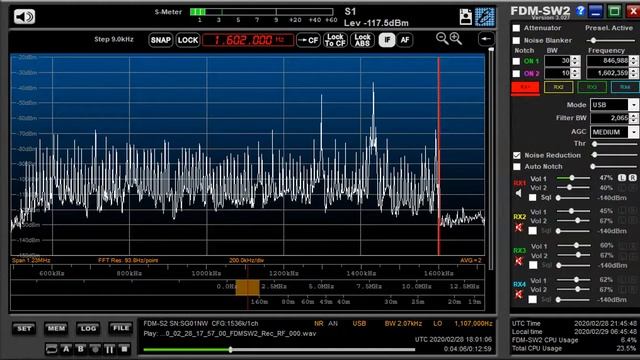Click the Lock To CF button
Viewport: 640px width, 360px height.
click(335, 40)
